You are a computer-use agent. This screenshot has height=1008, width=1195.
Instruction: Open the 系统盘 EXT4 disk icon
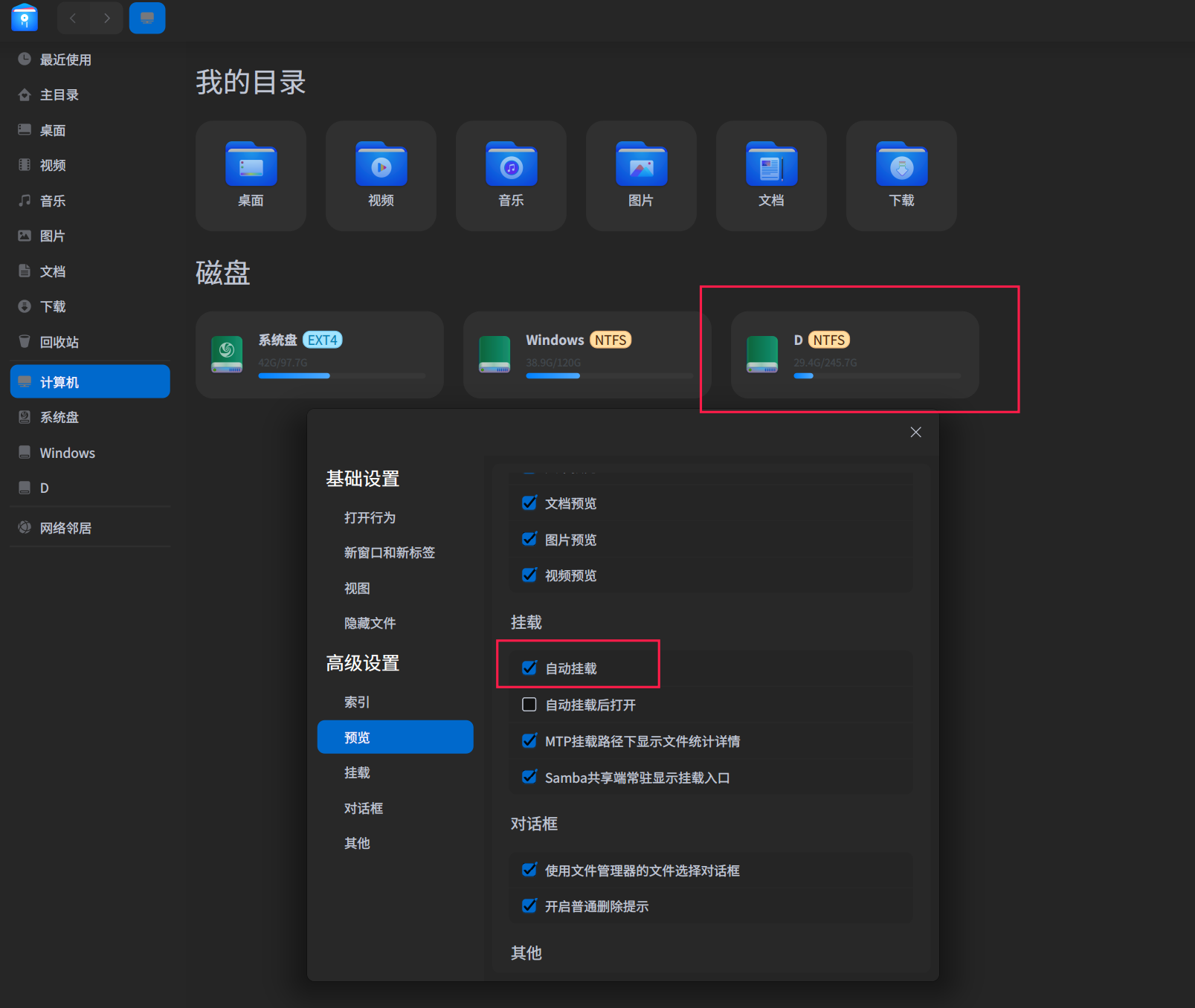pos(227,355)
